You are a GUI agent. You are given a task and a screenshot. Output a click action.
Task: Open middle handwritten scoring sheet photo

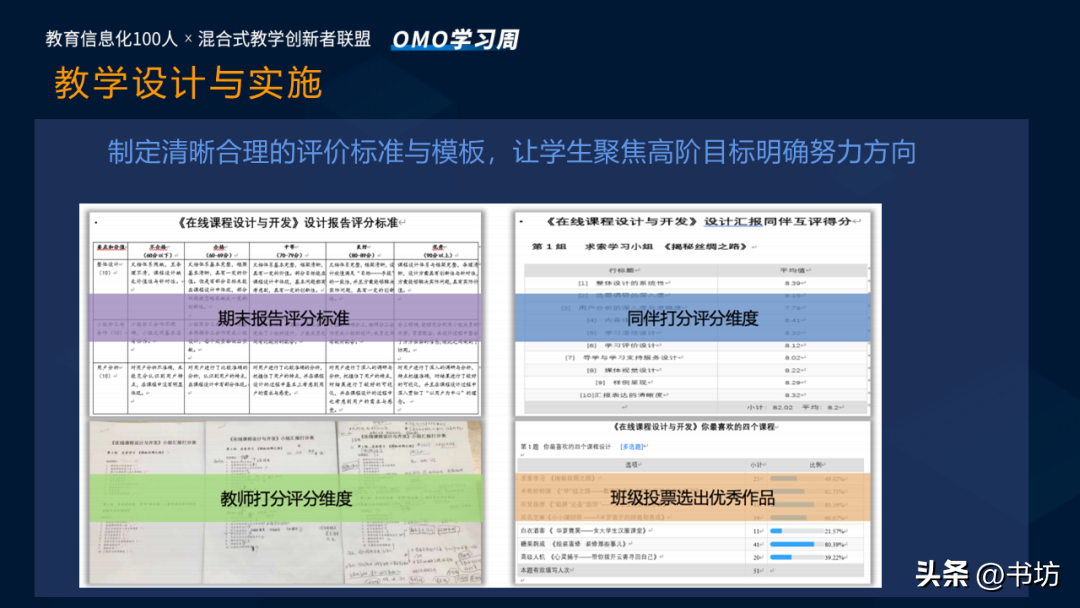(273, 503)
